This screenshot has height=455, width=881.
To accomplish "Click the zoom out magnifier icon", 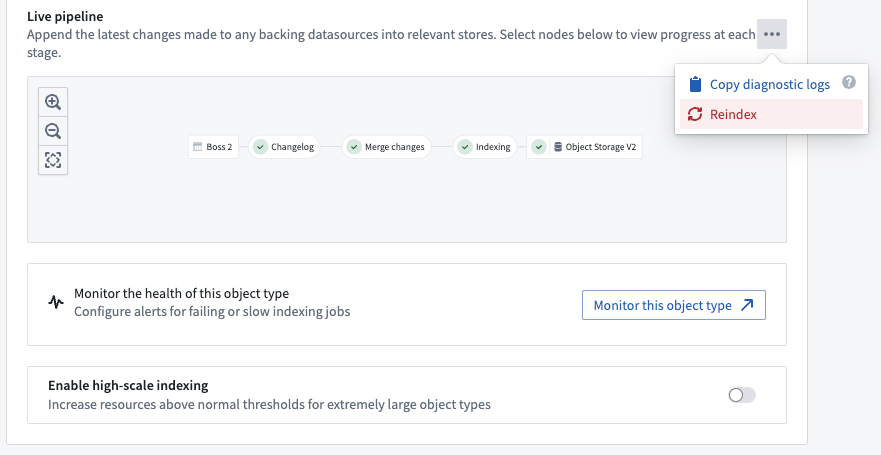I will pyautogui.click(x=53, y=131).
